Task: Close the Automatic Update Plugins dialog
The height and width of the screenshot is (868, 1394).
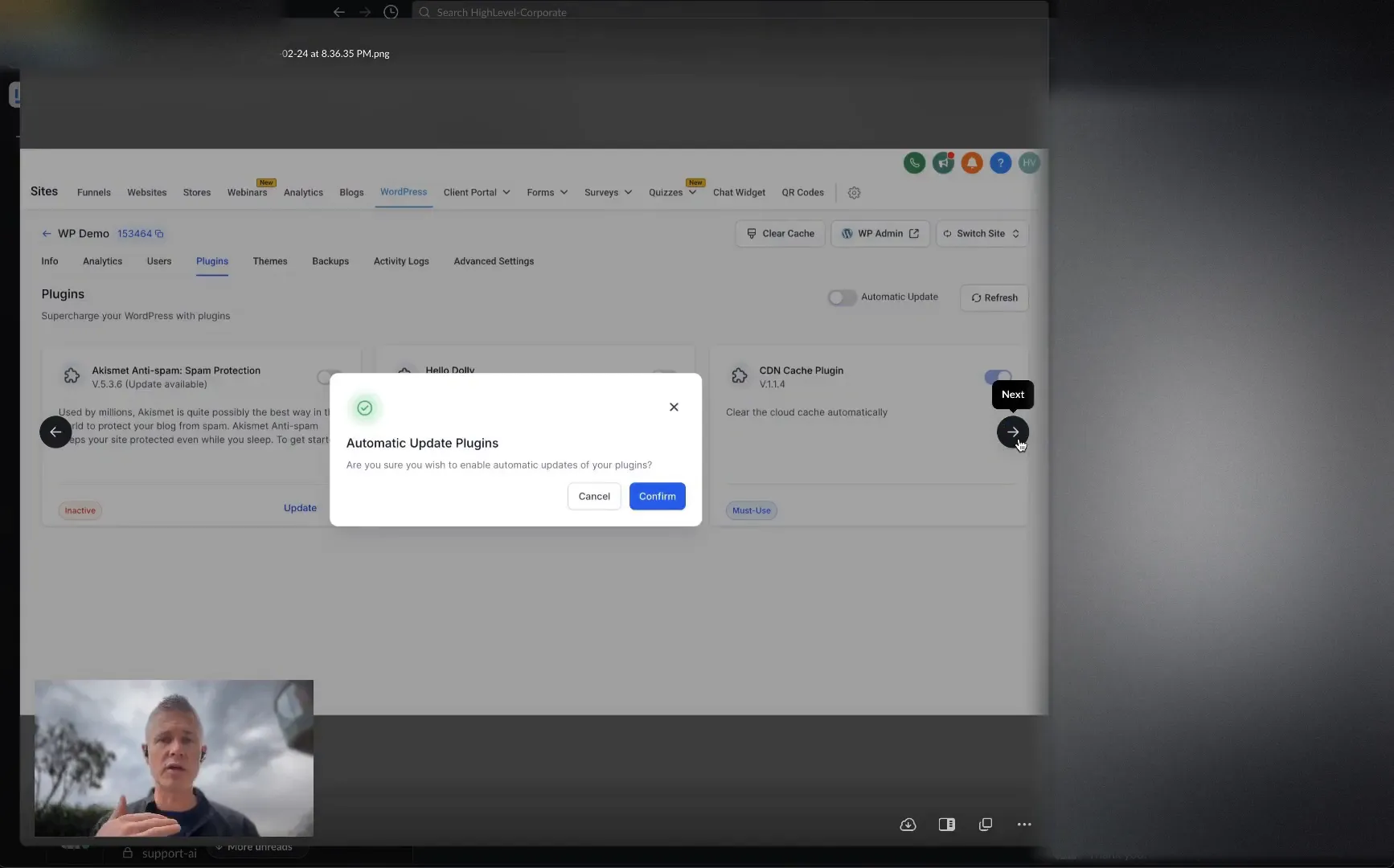Action: click(x=674, y=407)
